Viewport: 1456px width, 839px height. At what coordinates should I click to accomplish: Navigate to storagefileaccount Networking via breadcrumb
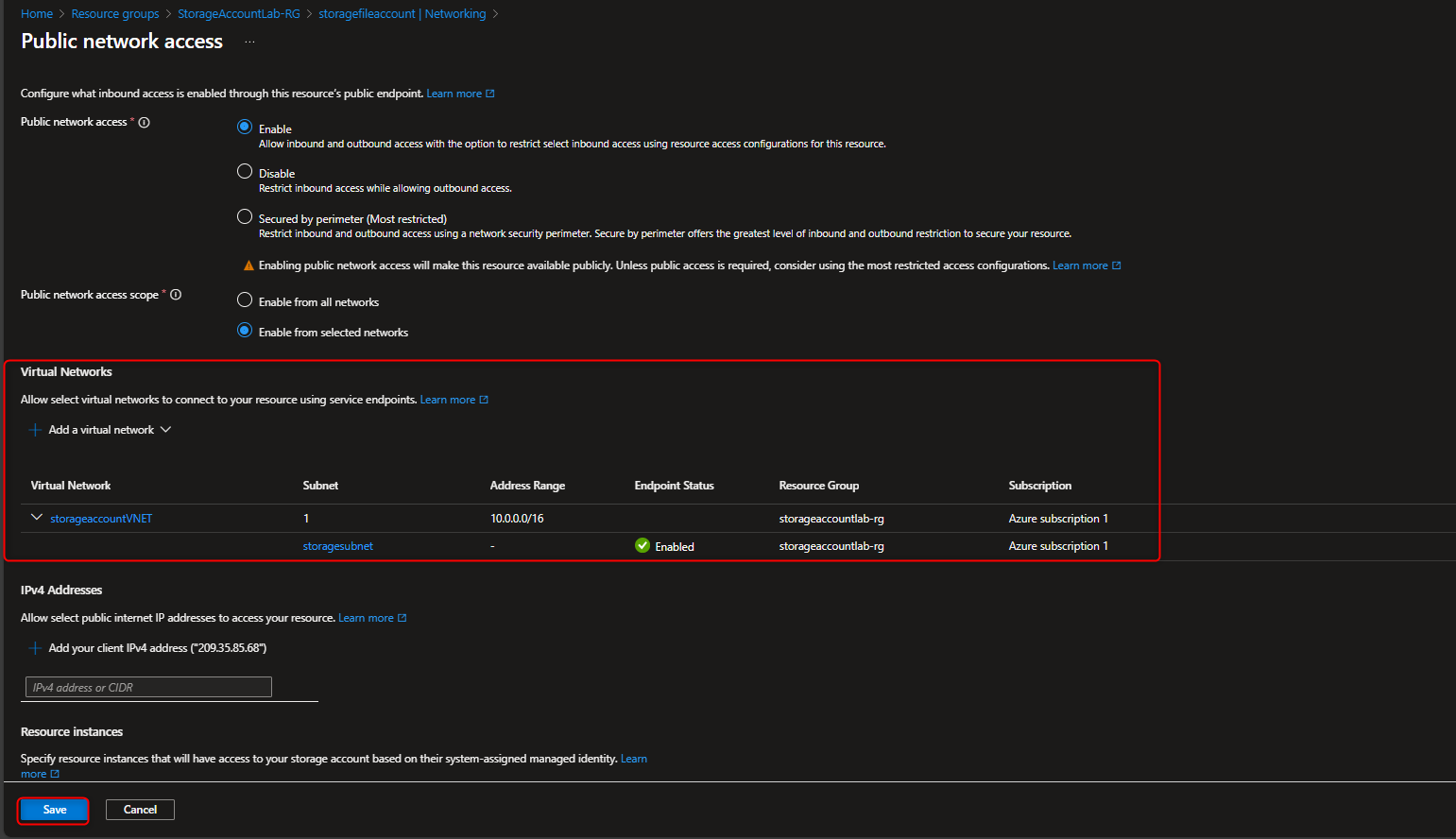tap(401, 13)
